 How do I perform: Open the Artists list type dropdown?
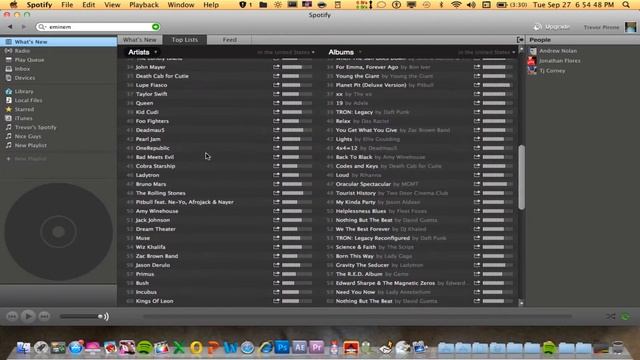[x=142, y=52]
